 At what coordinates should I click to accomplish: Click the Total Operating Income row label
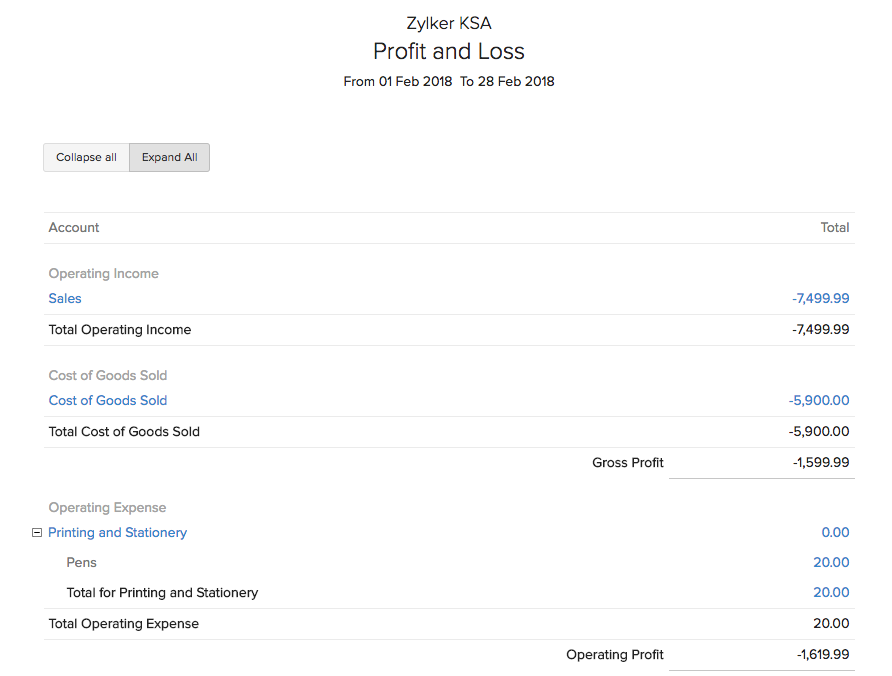click(x=120, y=329)
